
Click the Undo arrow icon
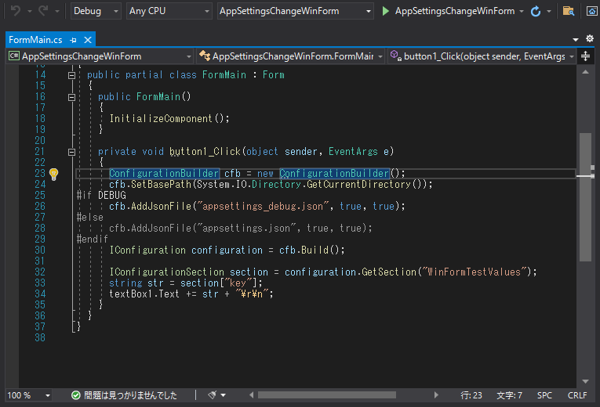pos(16,11)
